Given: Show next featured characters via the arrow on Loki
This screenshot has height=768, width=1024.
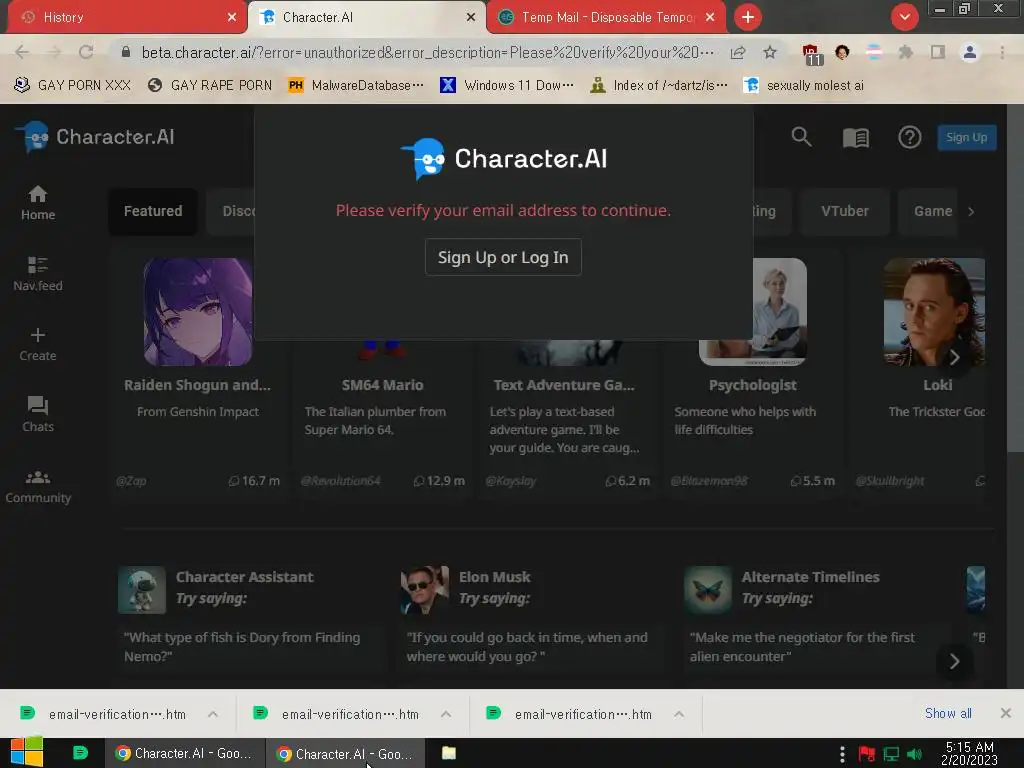Looking at the screenshot, I should coord(954,357).
